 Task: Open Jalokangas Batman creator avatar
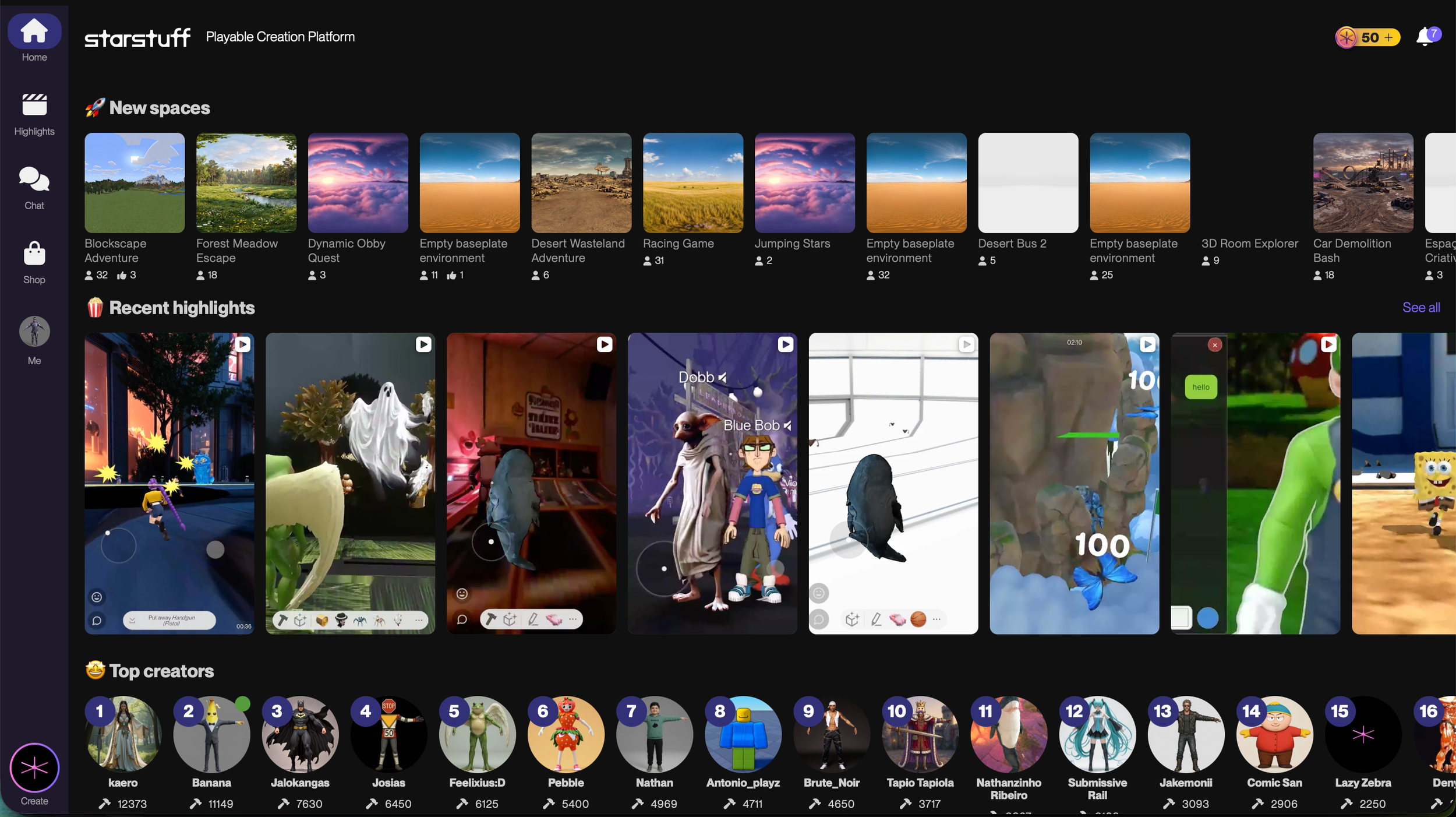tap(300, 734)
